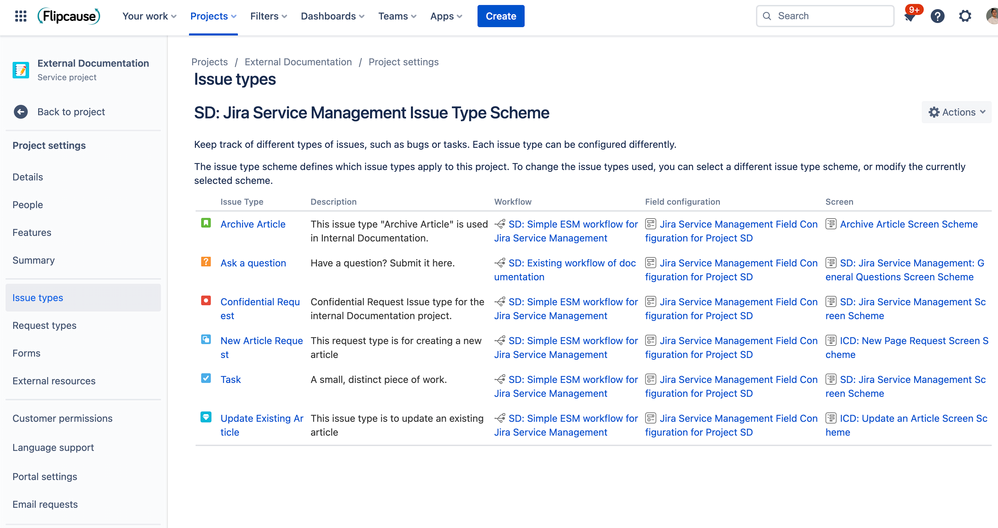Viewport: 998px width, 528px height.
Task: Click the gear icon on Actions button
Action: tap(934, 112)
